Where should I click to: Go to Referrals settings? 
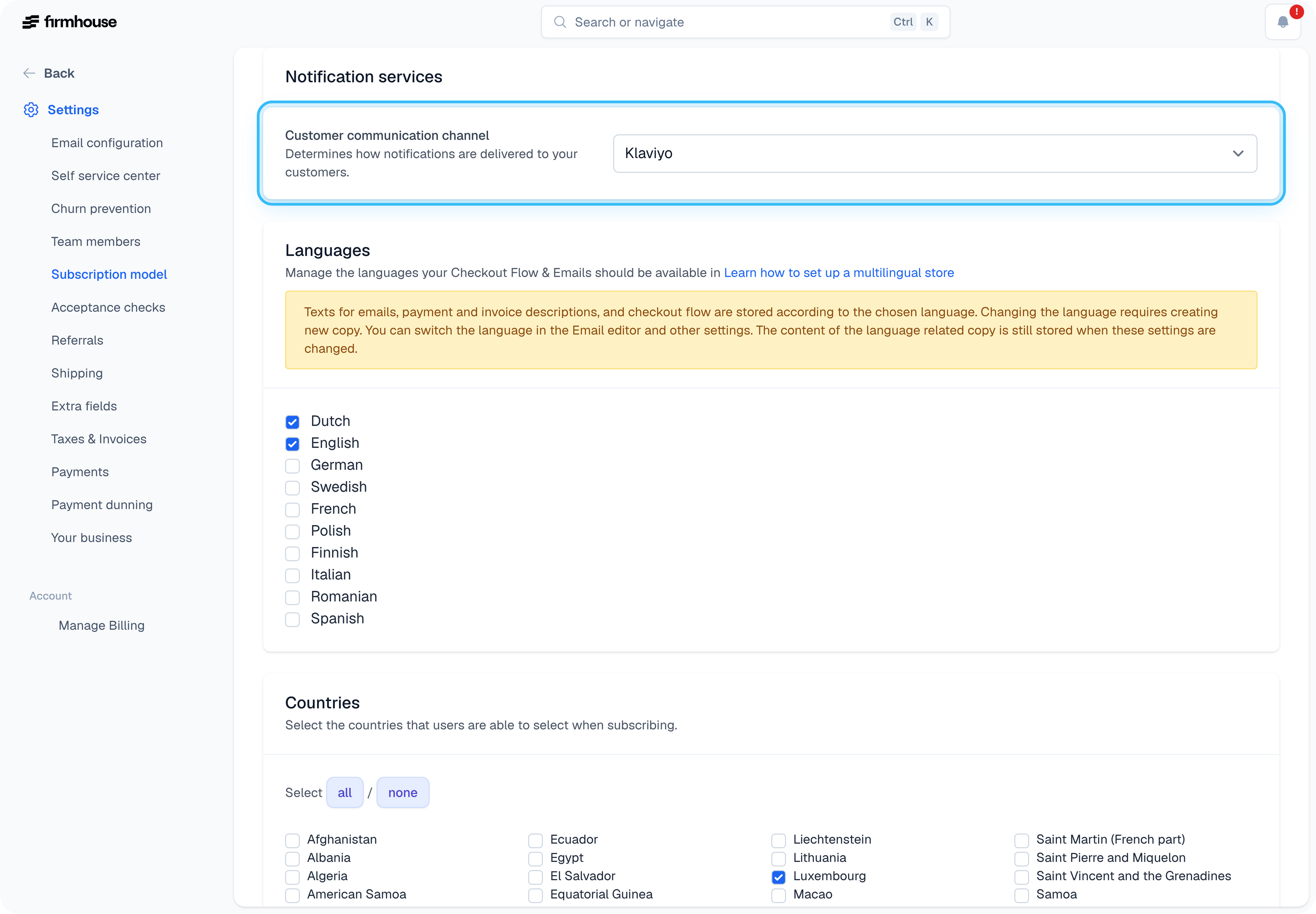pyautogui.click(x=77, y=340)
